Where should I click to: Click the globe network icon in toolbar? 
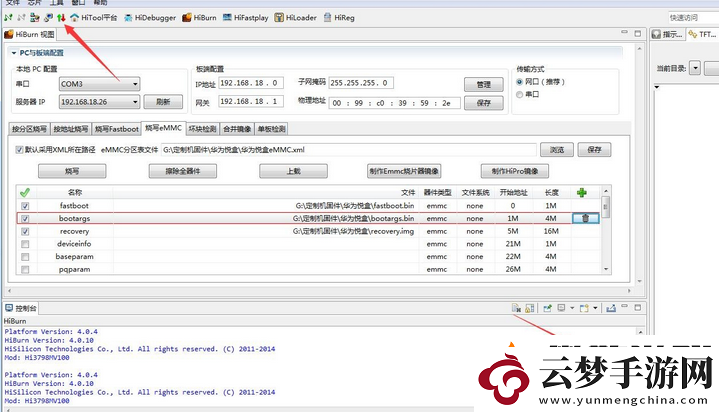48,18
